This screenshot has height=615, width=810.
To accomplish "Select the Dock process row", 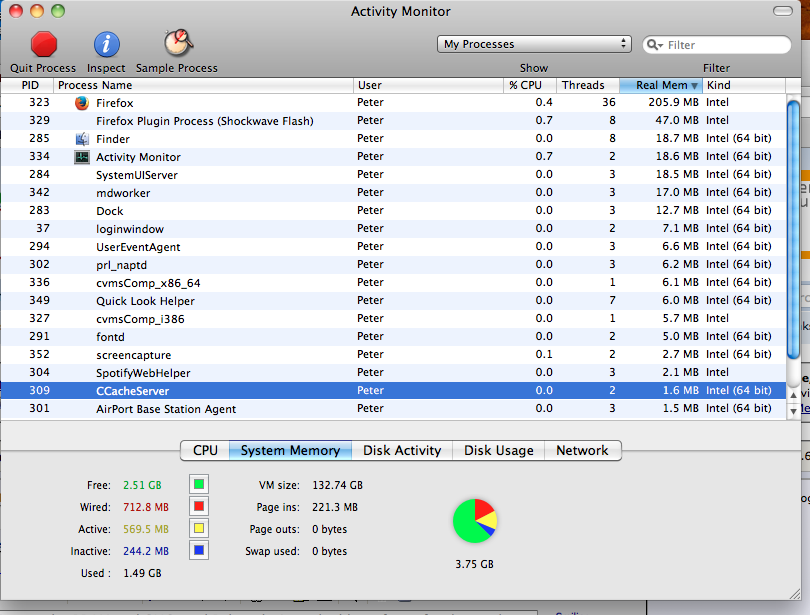I will (x=393, y=211).
